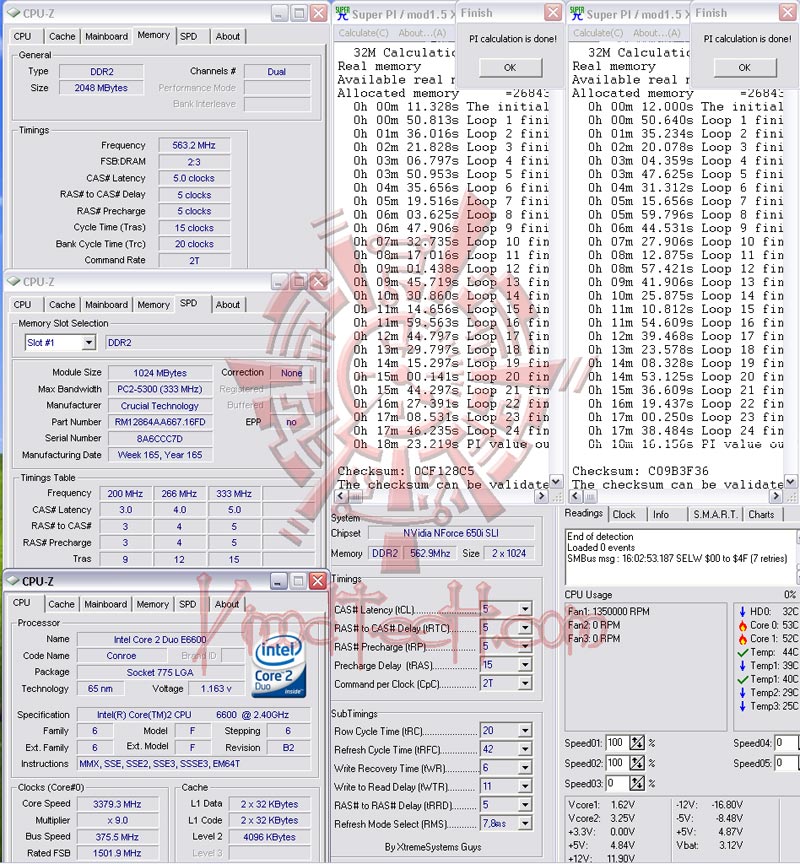
Task: Click the HD0 temperature down-arrow icon
Action: (x=742, y=612)
